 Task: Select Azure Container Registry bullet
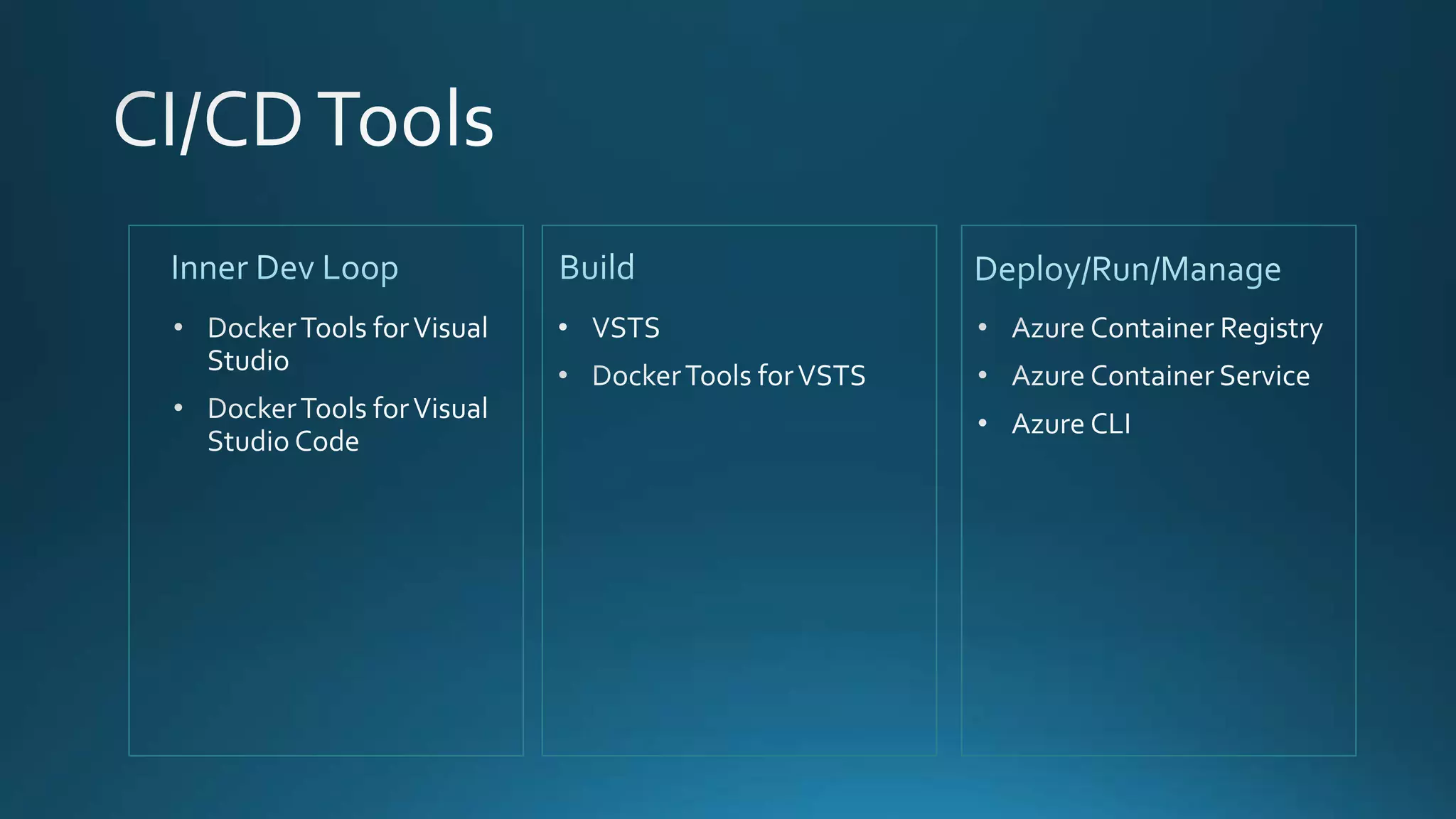click(x=1167, y=328)
